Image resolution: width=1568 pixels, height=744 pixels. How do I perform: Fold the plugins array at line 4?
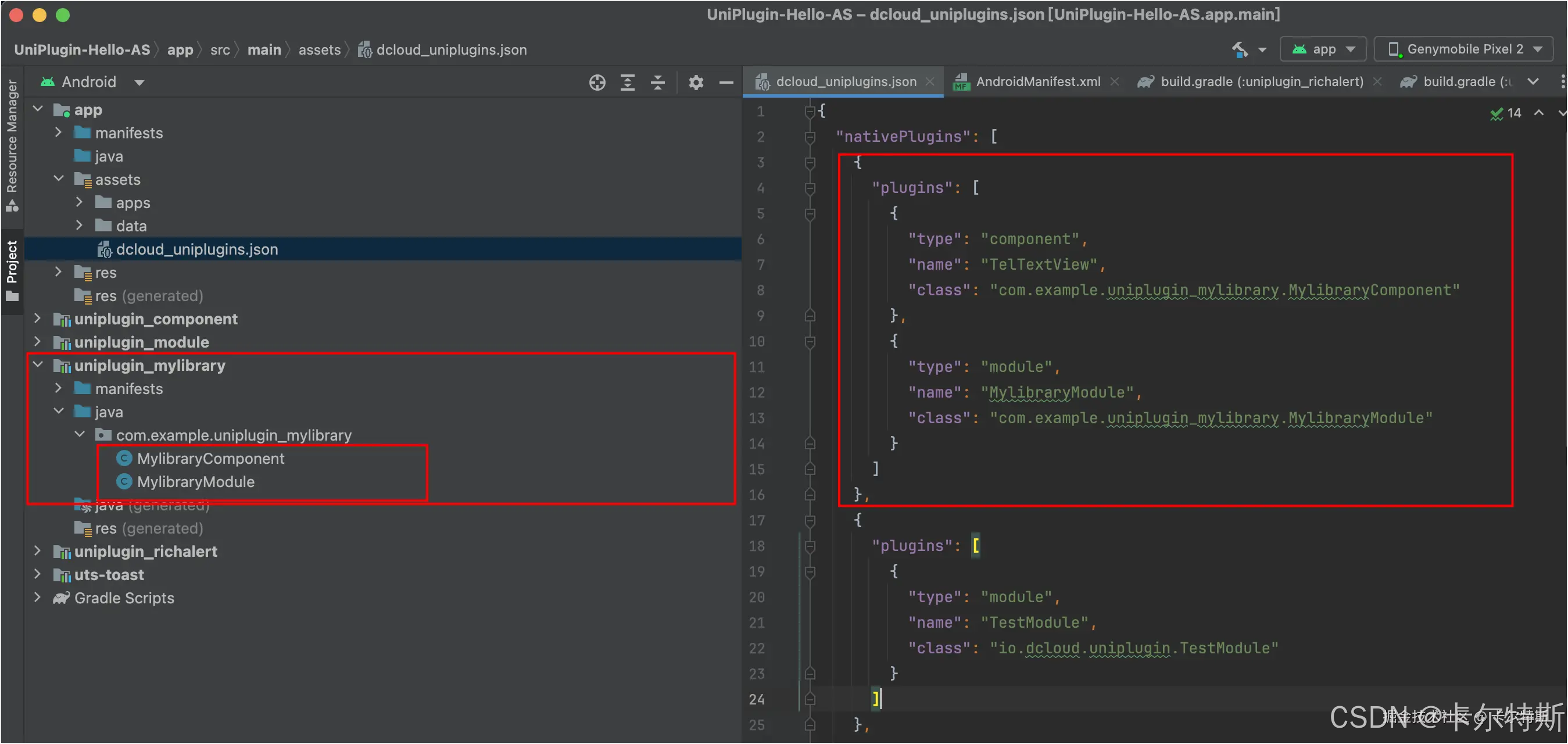click(810, 188)
